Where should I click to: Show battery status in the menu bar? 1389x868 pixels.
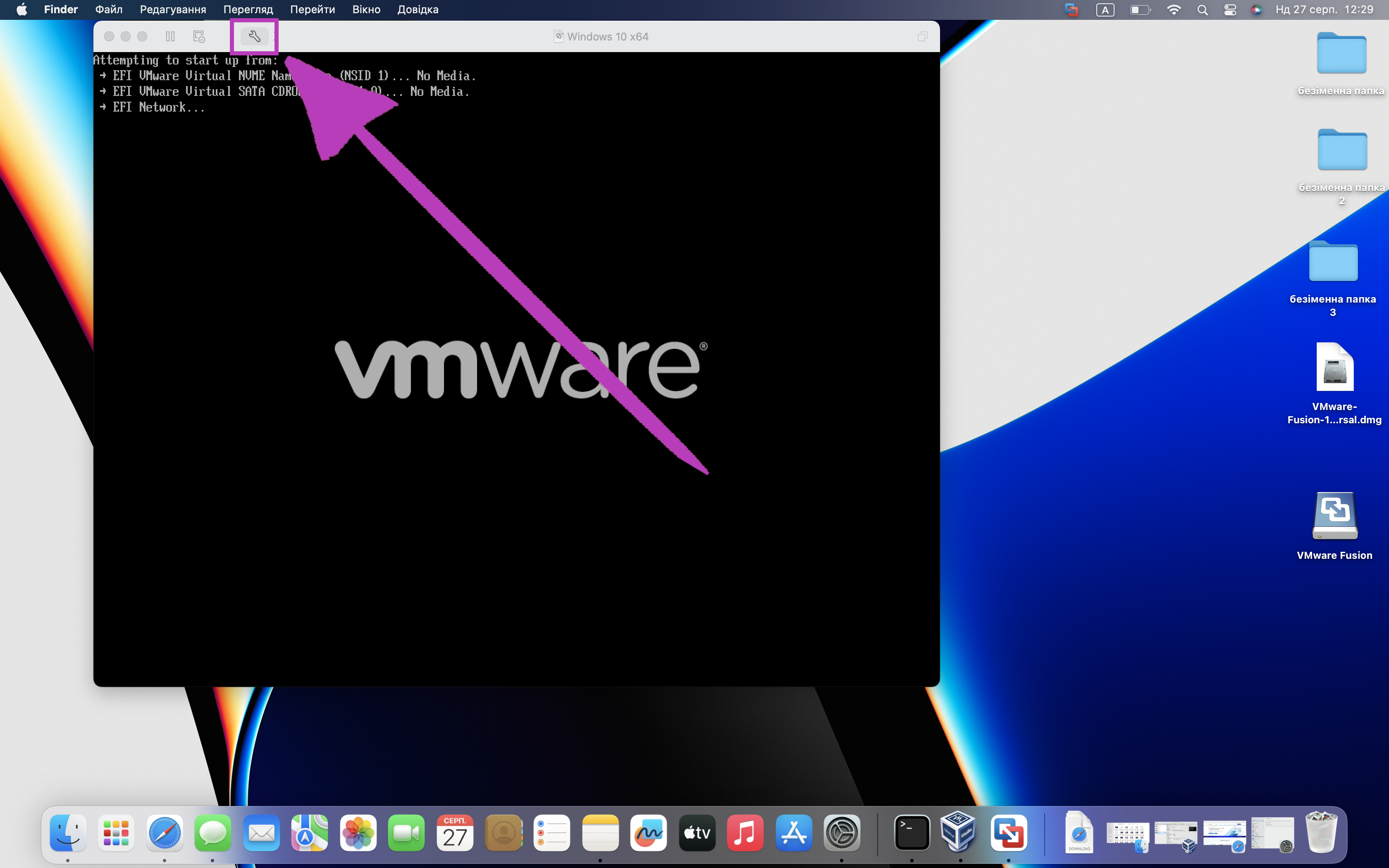coord(1141,9)
